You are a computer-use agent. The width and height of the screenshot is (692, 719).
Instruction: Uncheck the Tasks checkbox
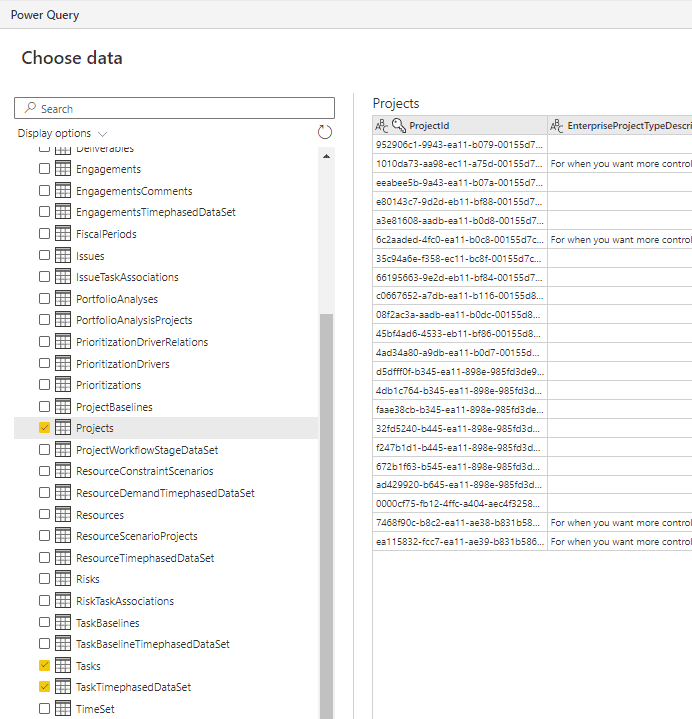click(44, 665)
